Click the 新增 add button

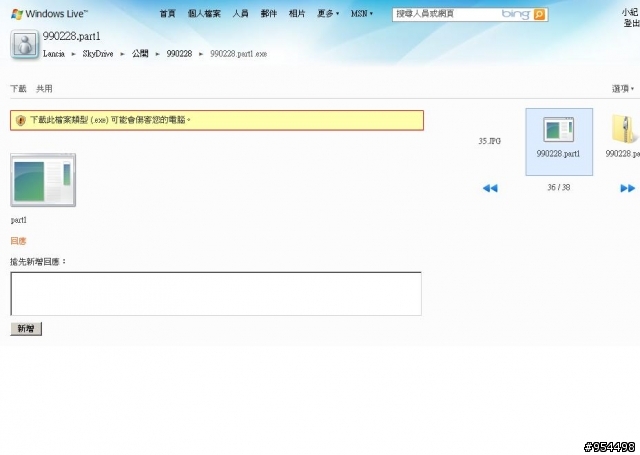[x=26, y=328]
